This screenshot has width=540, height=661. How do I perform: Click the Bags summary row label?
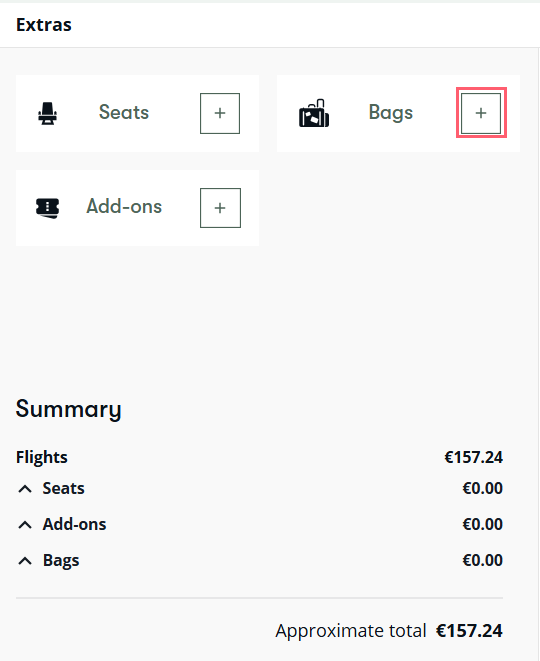61,561
